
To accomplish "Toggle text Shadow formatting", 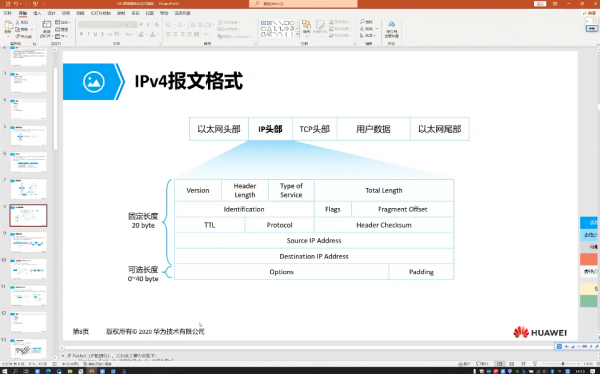I will 102,34.
